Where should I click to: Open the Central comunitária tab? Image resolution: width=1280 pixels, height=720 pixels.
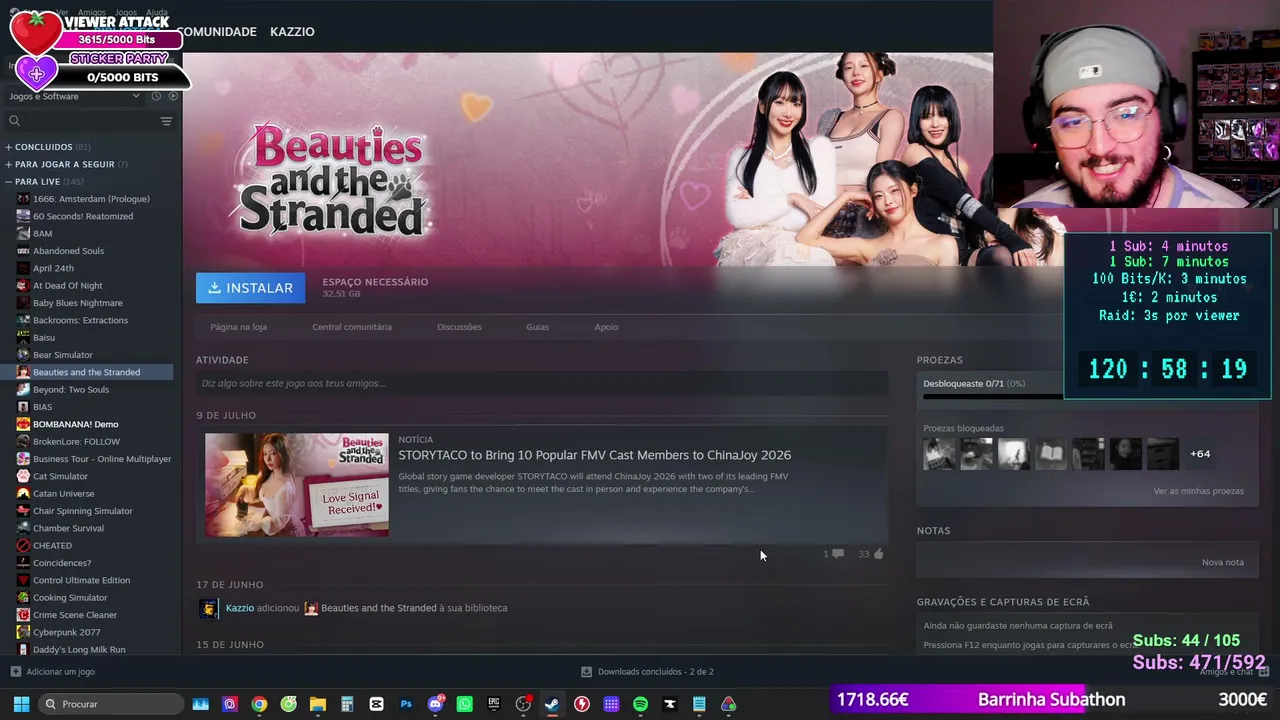(x=352, y=327)
